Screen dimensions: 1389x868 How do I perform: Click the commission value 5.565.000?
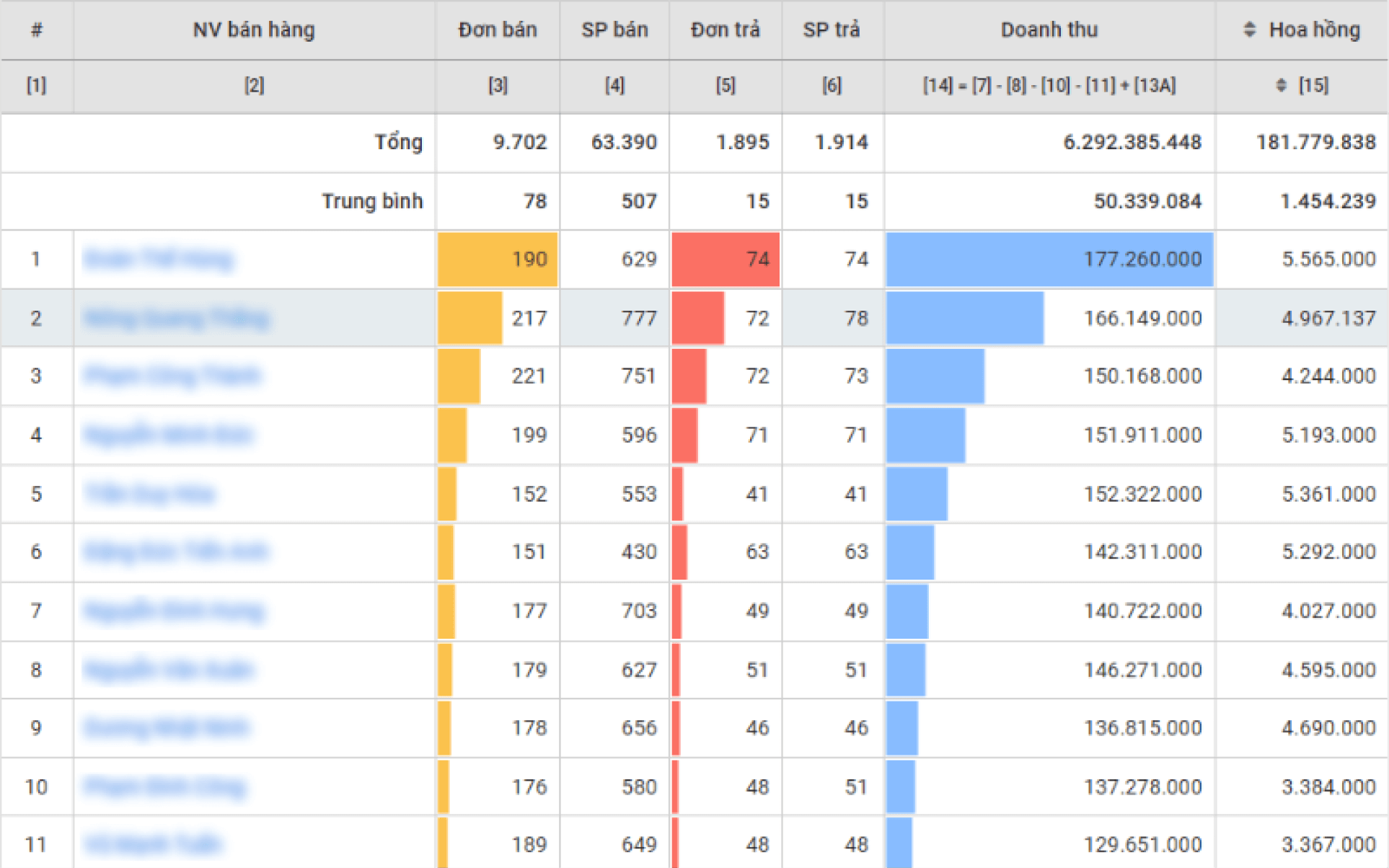click(x=1328, y=259)
